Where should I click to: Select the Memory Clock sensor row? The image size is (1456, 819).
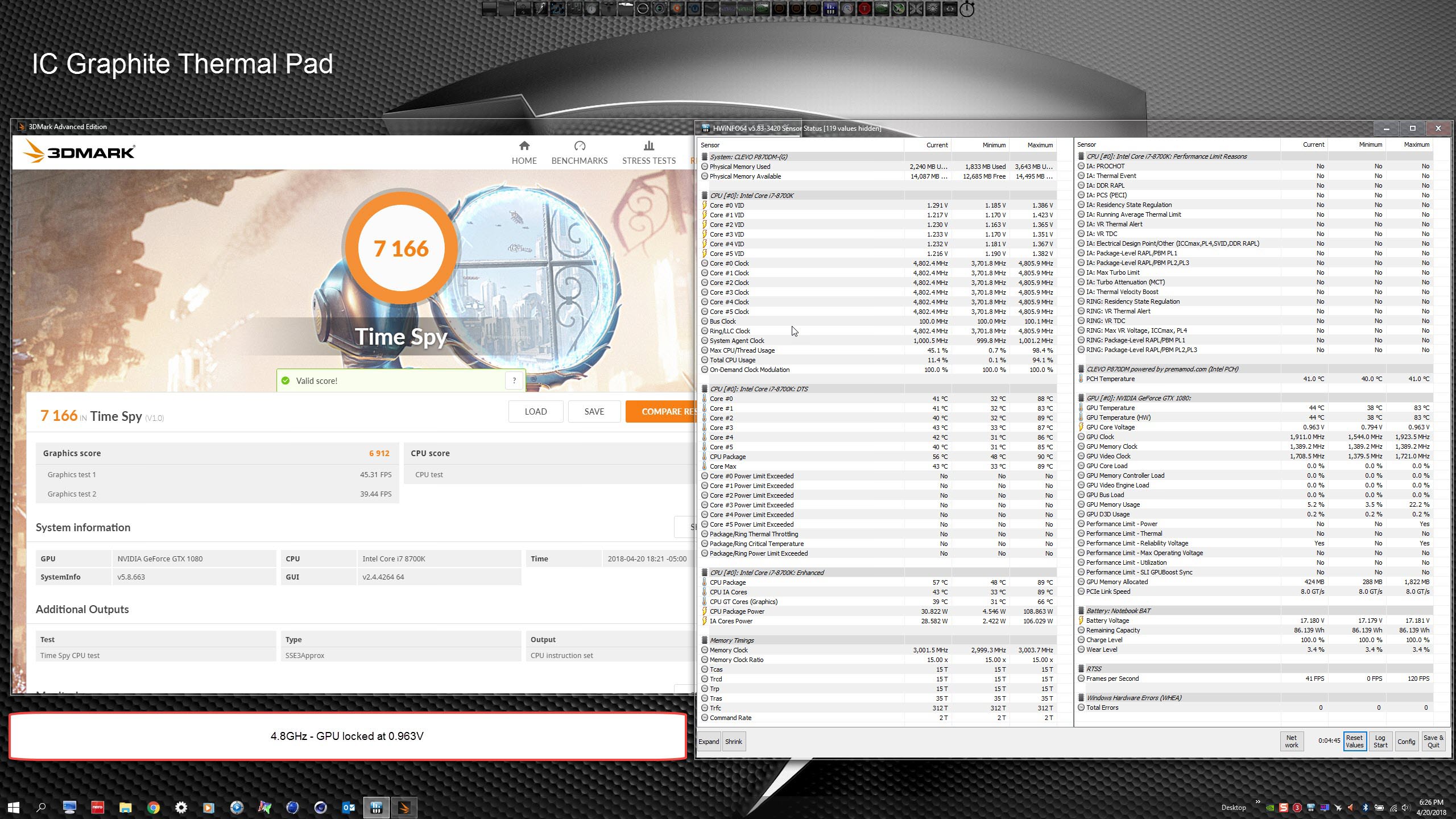pyautogui.click(x=878, y=650)
